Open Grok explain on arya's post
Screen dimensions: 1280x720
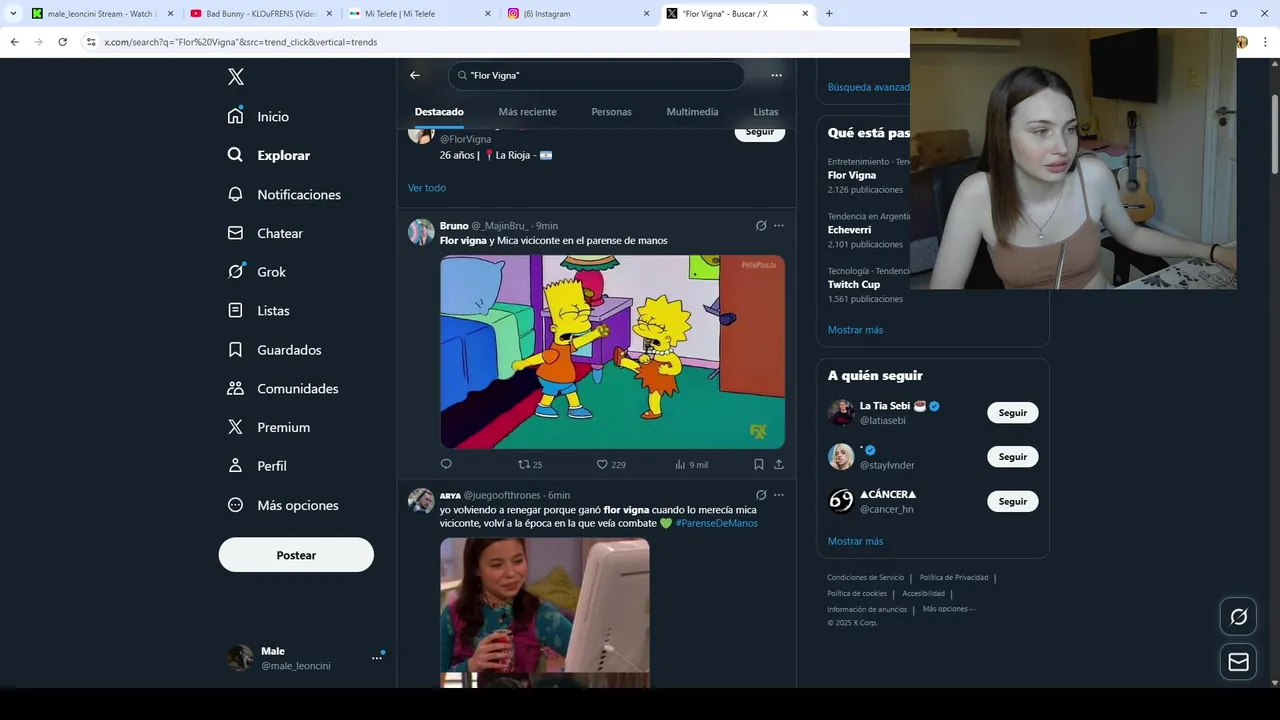pyautogui.click(x=761, y=495)
